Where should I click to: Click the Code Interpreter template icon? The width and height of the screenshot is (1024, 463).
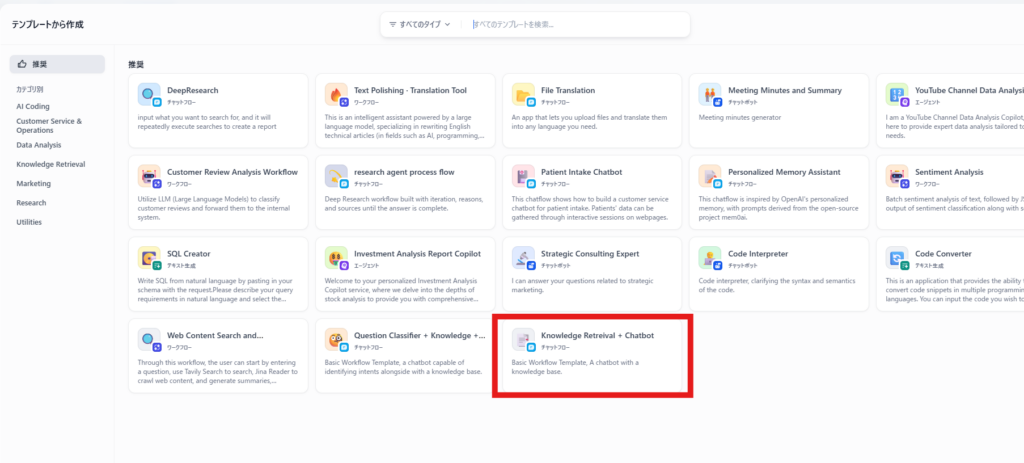[710, 259]
